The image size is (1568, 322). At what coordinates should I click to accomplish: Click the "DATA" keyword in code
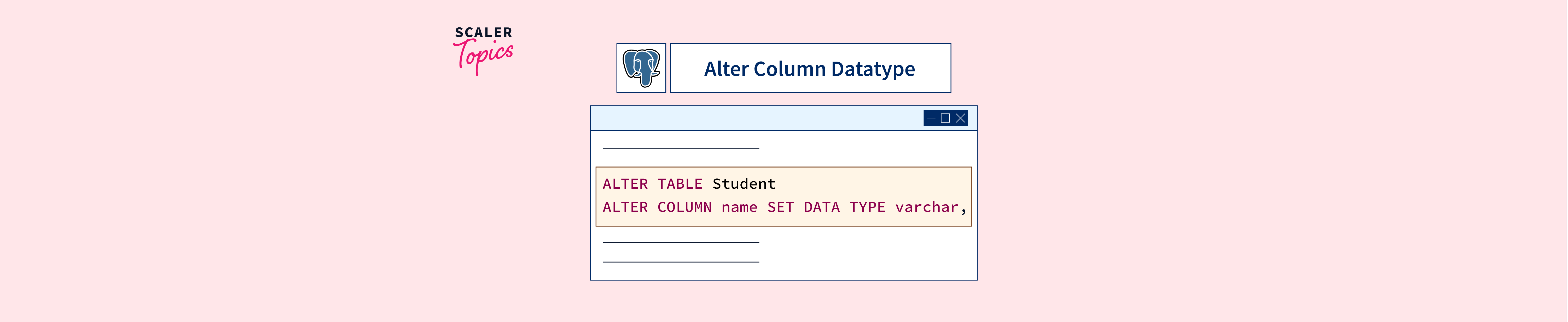click(x=821, y=207)
